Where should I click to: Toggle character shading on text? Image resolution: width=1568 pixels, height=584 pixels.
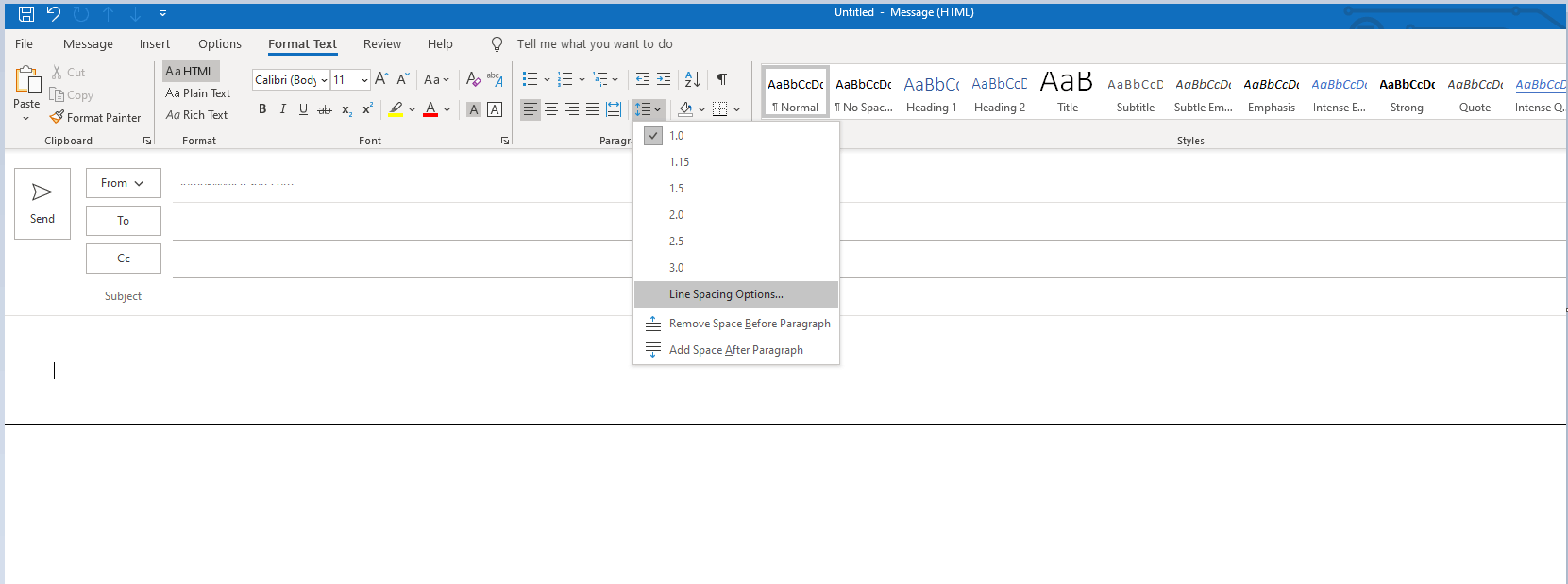(x=474, y=109)
